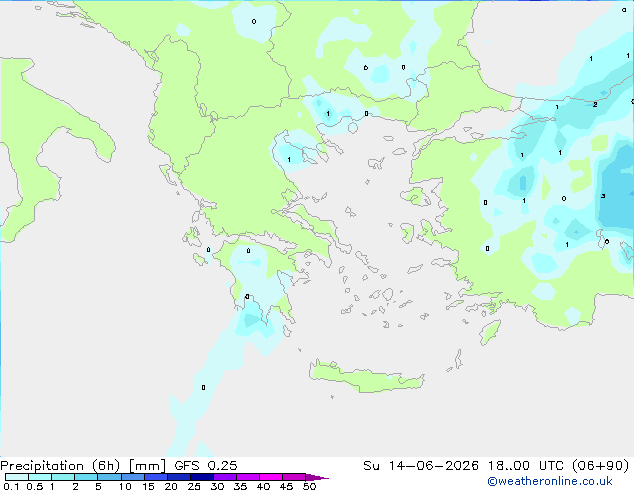Click the legend tick label "40"
Screen dimensions: 634x490
tap(263, 486)
